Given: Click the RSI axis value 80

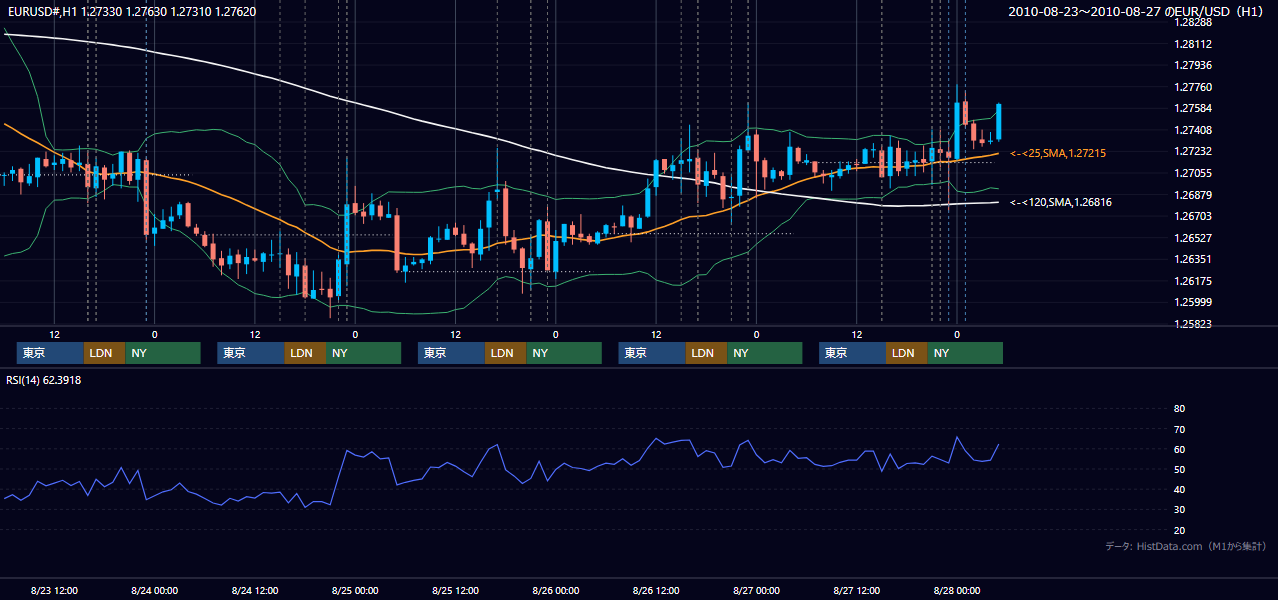Looking at the screenshot, I should (x=1179, y=409).
